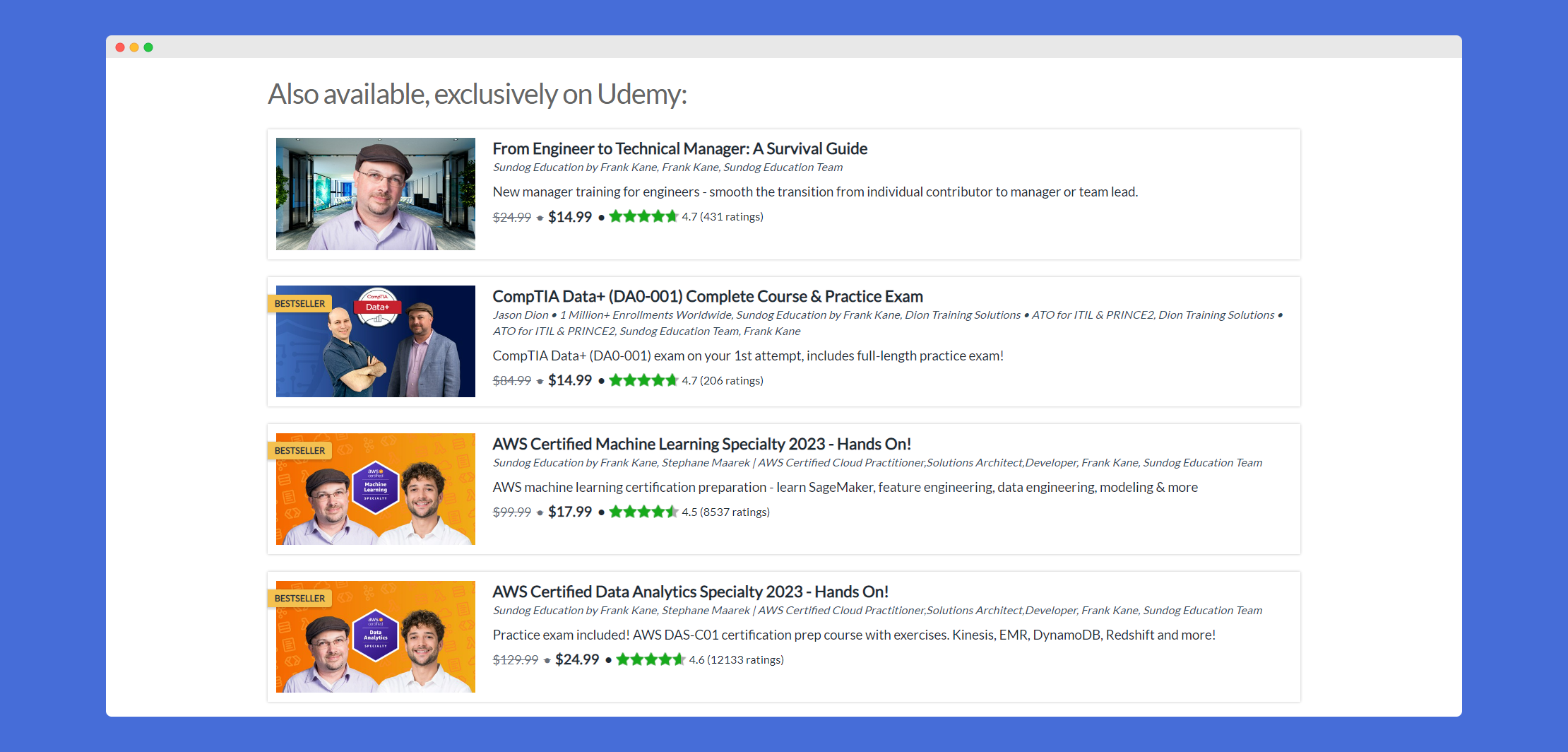
Task: Click star rating of the Engineer to Manager course
Action: tap(643, 216)
